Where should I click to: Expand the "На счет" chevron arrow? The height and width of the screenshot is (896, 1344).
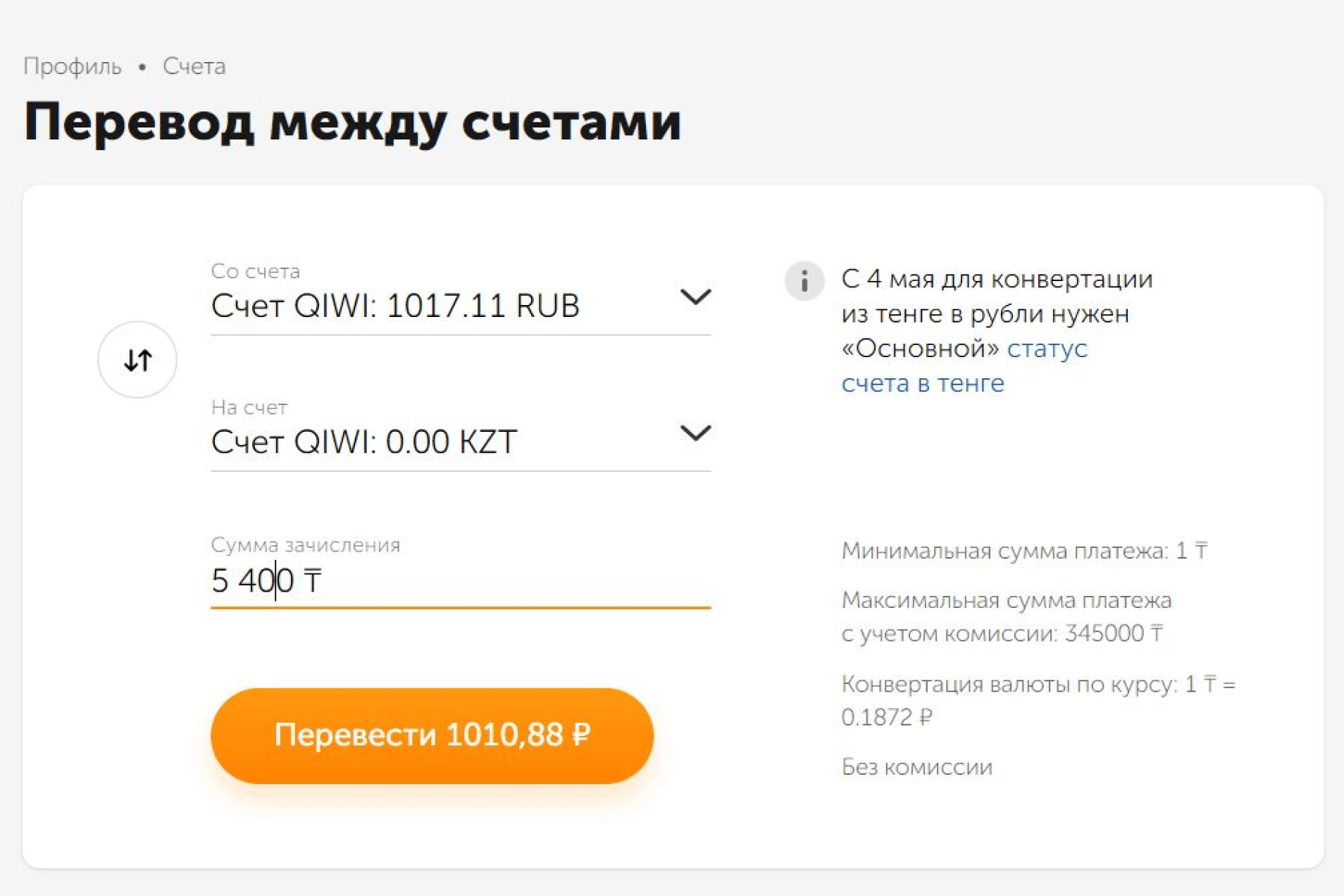(695, 433)
